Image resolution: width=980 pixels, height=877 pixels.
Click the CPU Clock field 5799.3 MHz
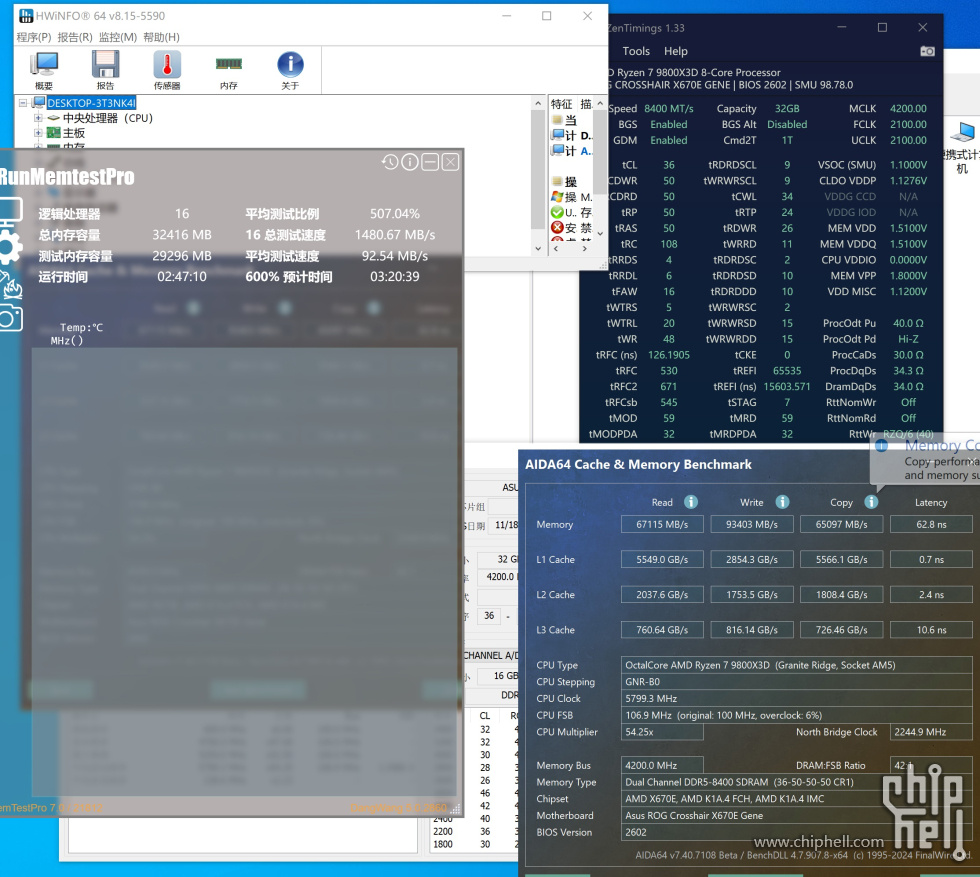(x=796, y=698)
